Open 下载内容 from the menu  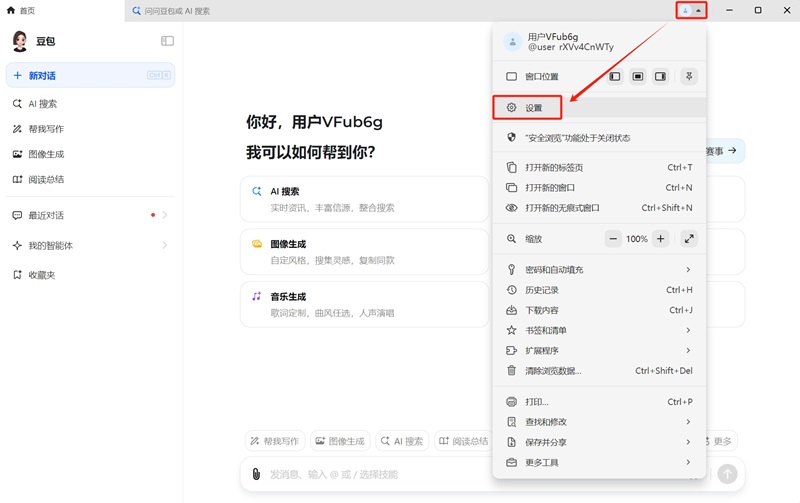(x=599, y=310)
